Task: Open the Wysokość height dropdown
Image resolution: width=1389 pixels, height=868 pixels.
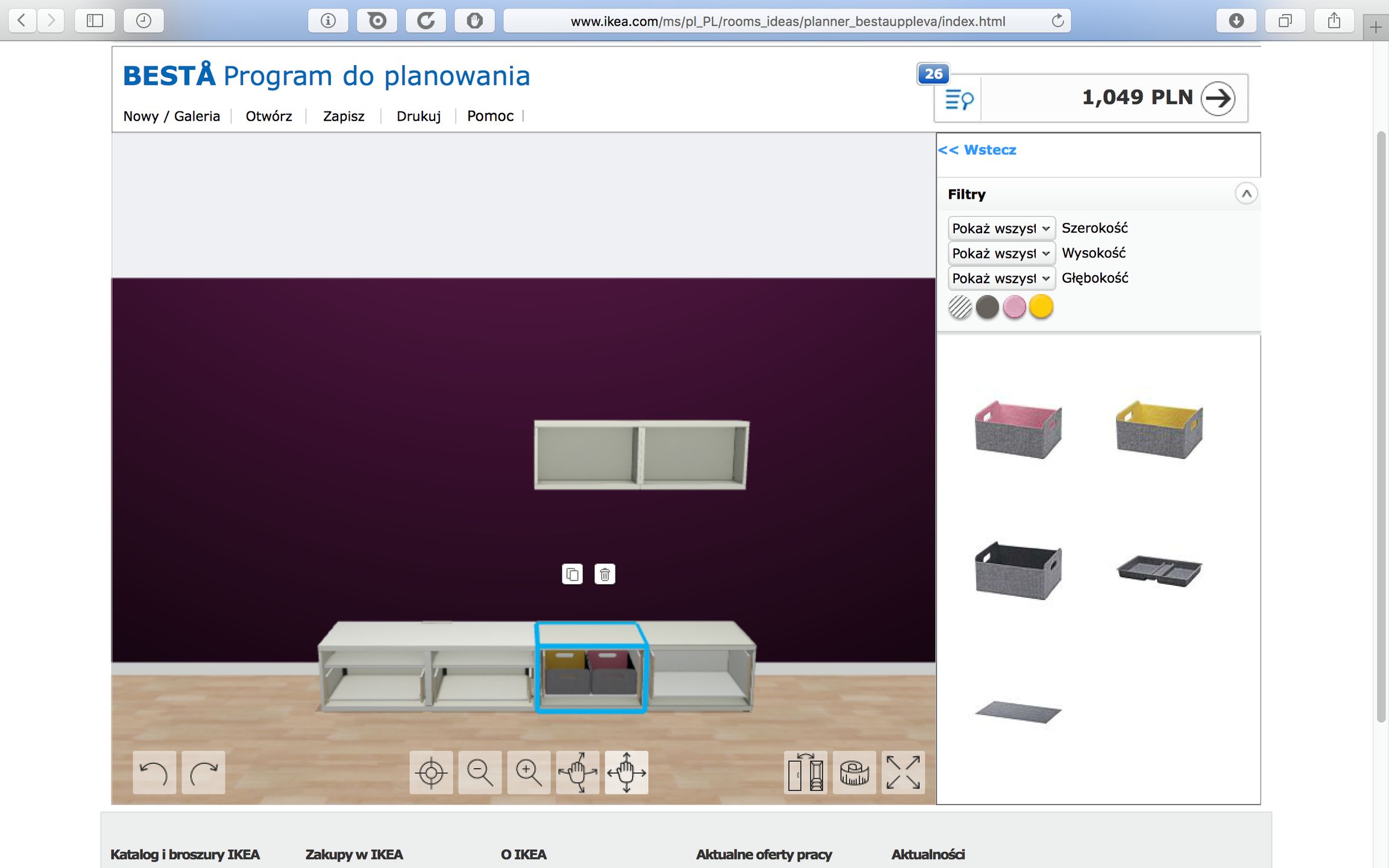Action: pyautogui.click(x=1001, y=253)
